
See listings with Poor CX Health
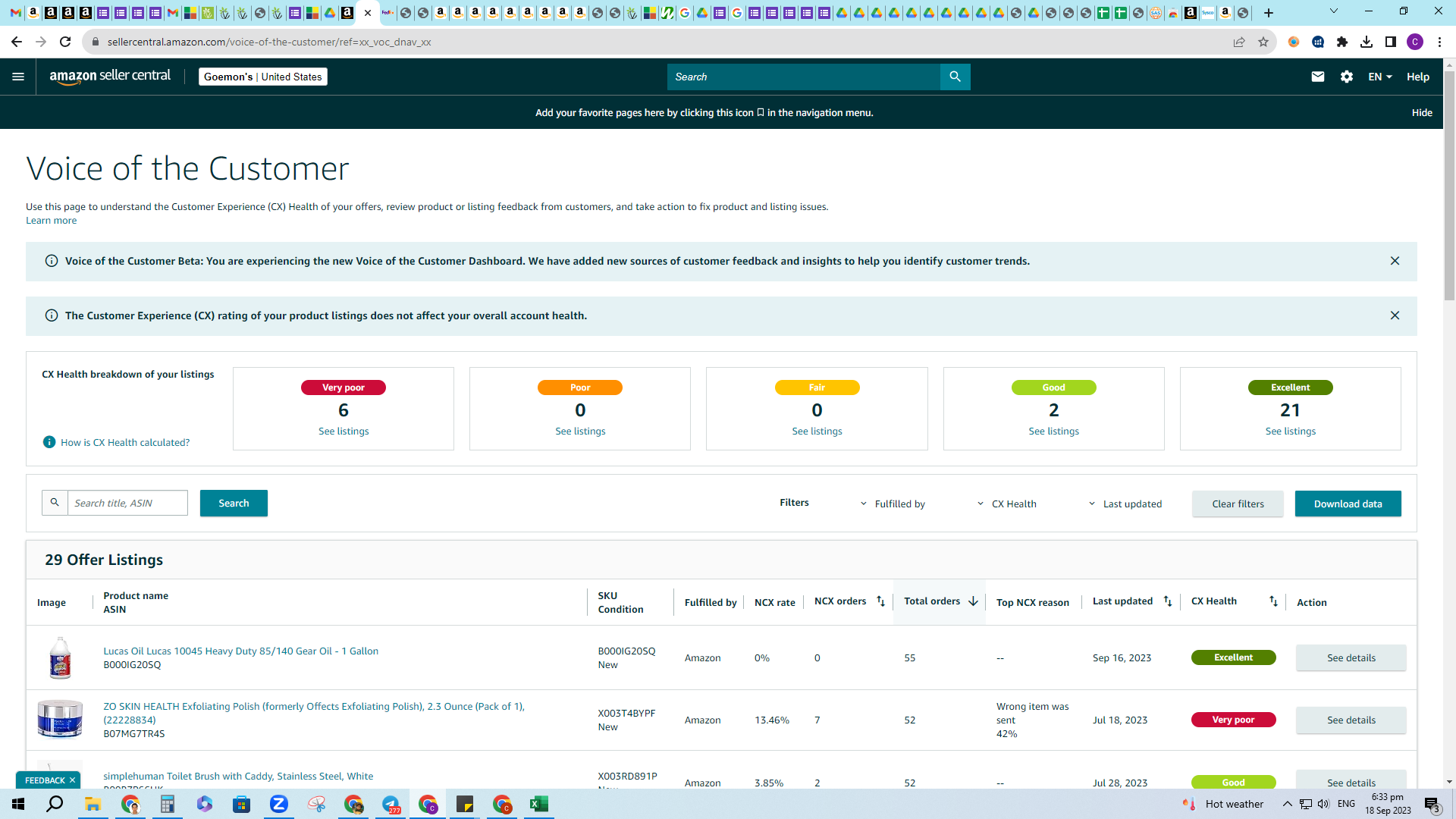(580, 431)
